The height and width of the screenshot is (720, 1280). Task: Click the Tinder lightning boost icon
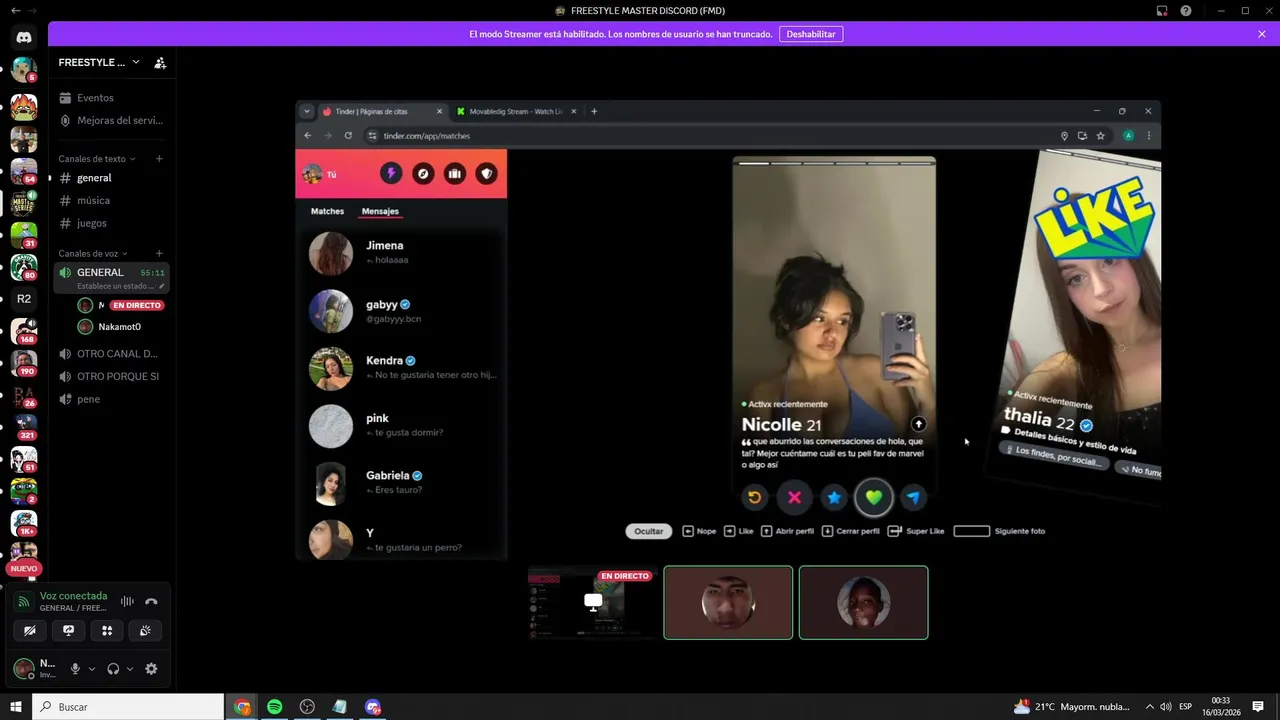coord(391,174)
